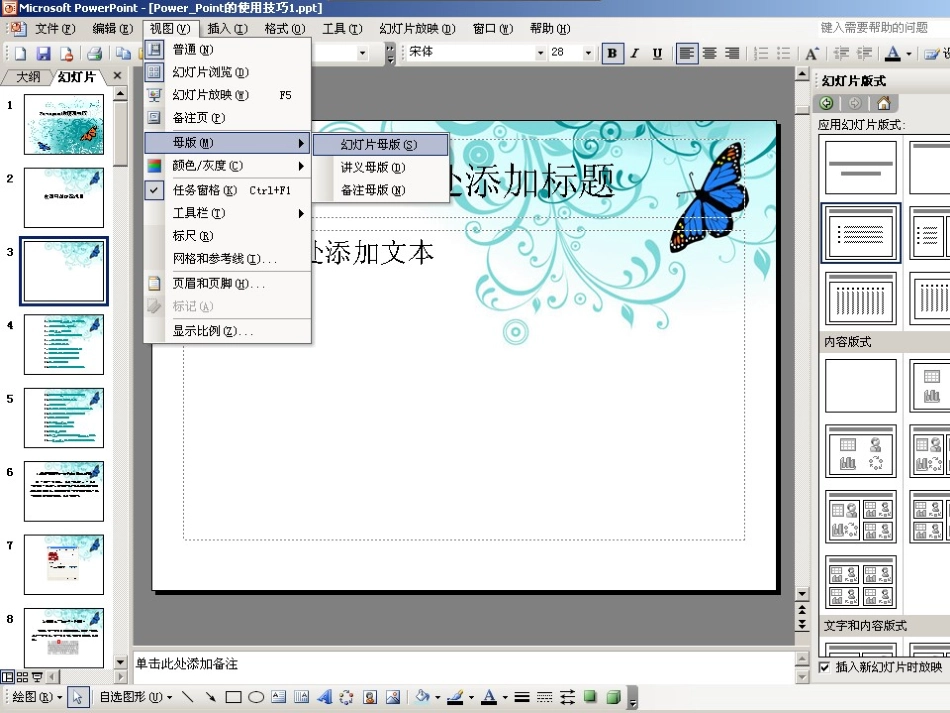950x713 pixels.
Task: Select slide 1 thumbnail
Action: tap(64, 124)
